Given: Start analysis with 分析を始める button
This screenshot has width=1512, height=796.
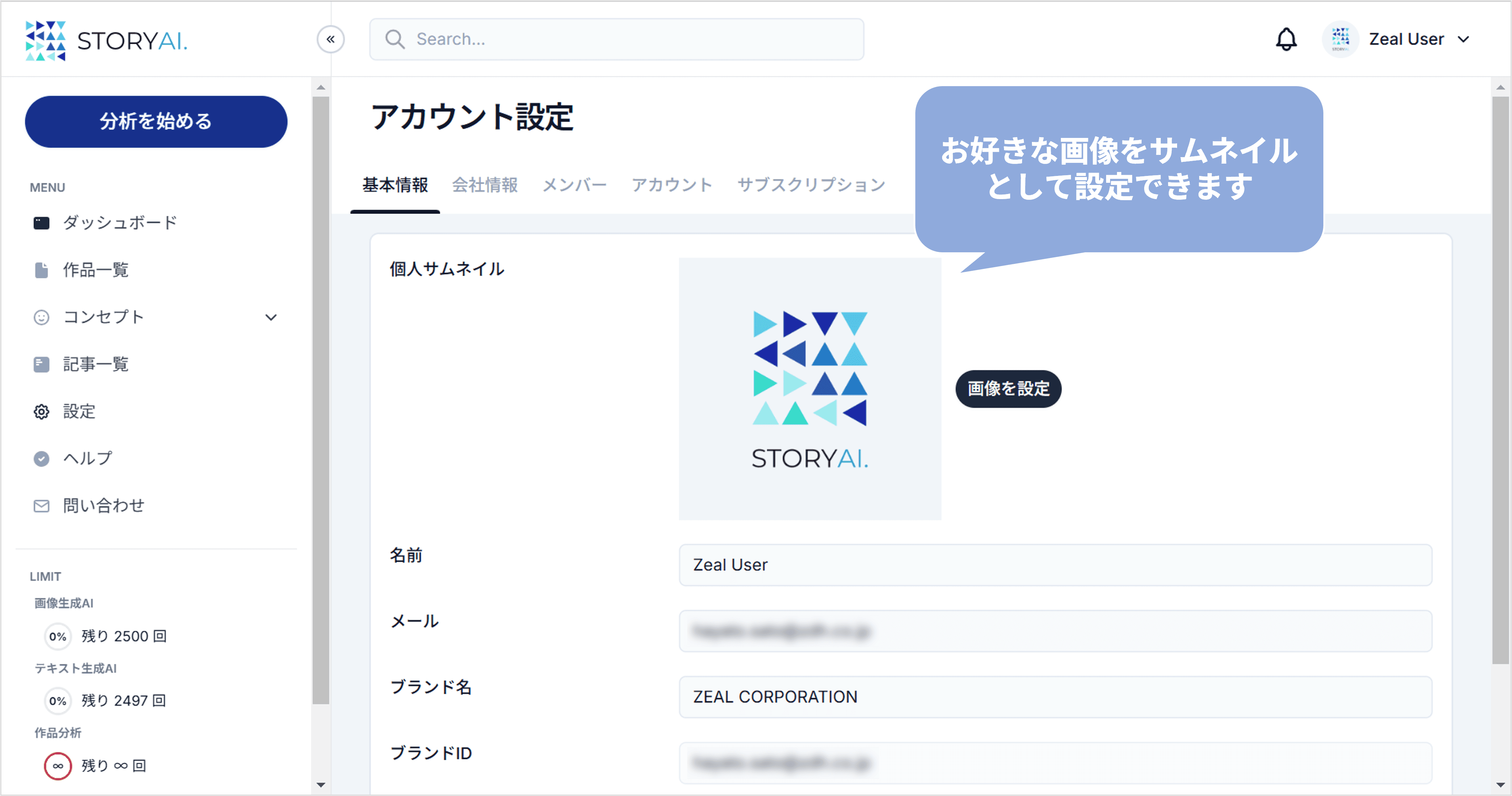Looking at the screenshot, I should 156,122.
